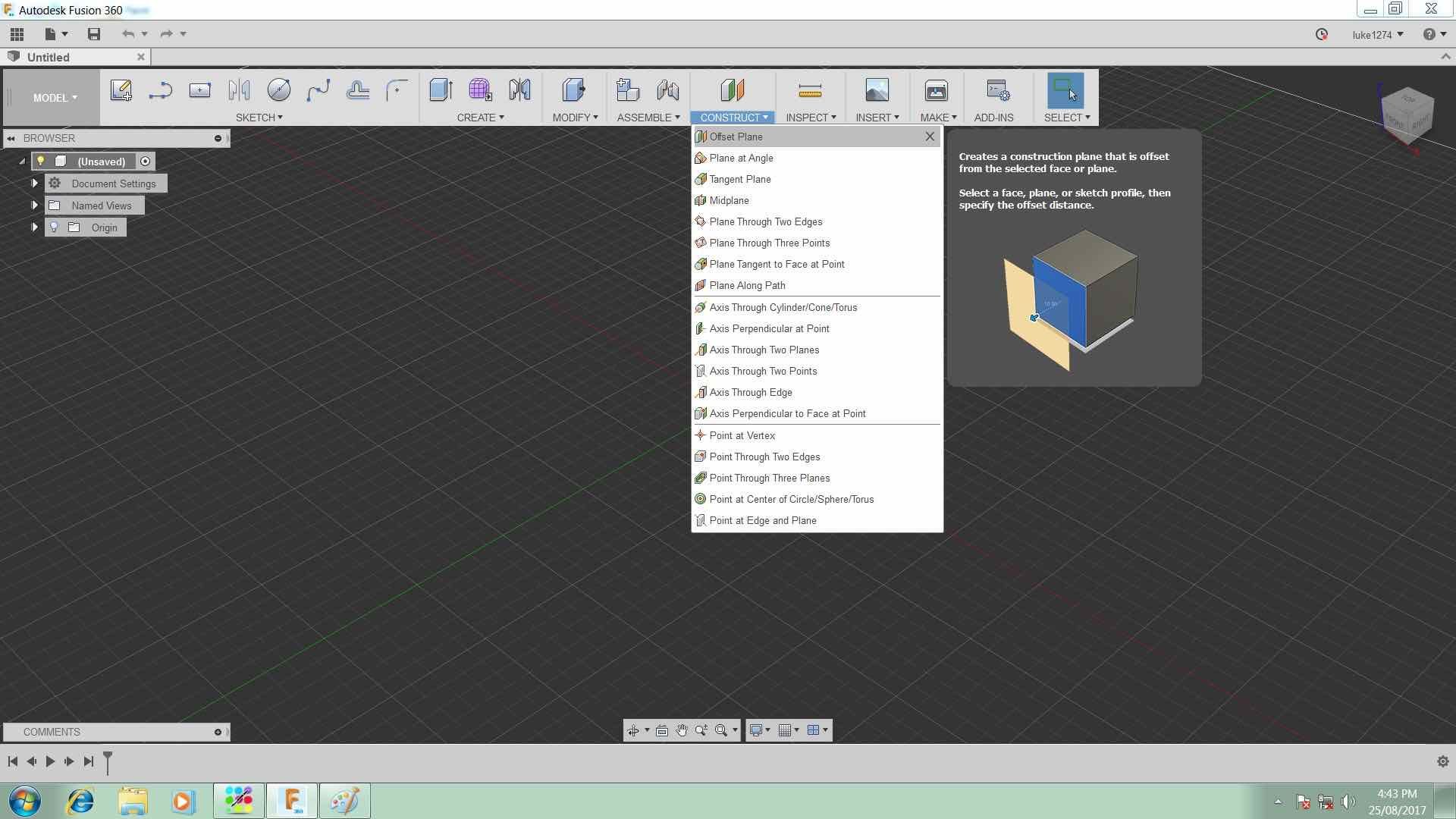Choose Midplane from CONSTRUCT menu
Viewport: 1456px width, 819px height.
[817, 200]
